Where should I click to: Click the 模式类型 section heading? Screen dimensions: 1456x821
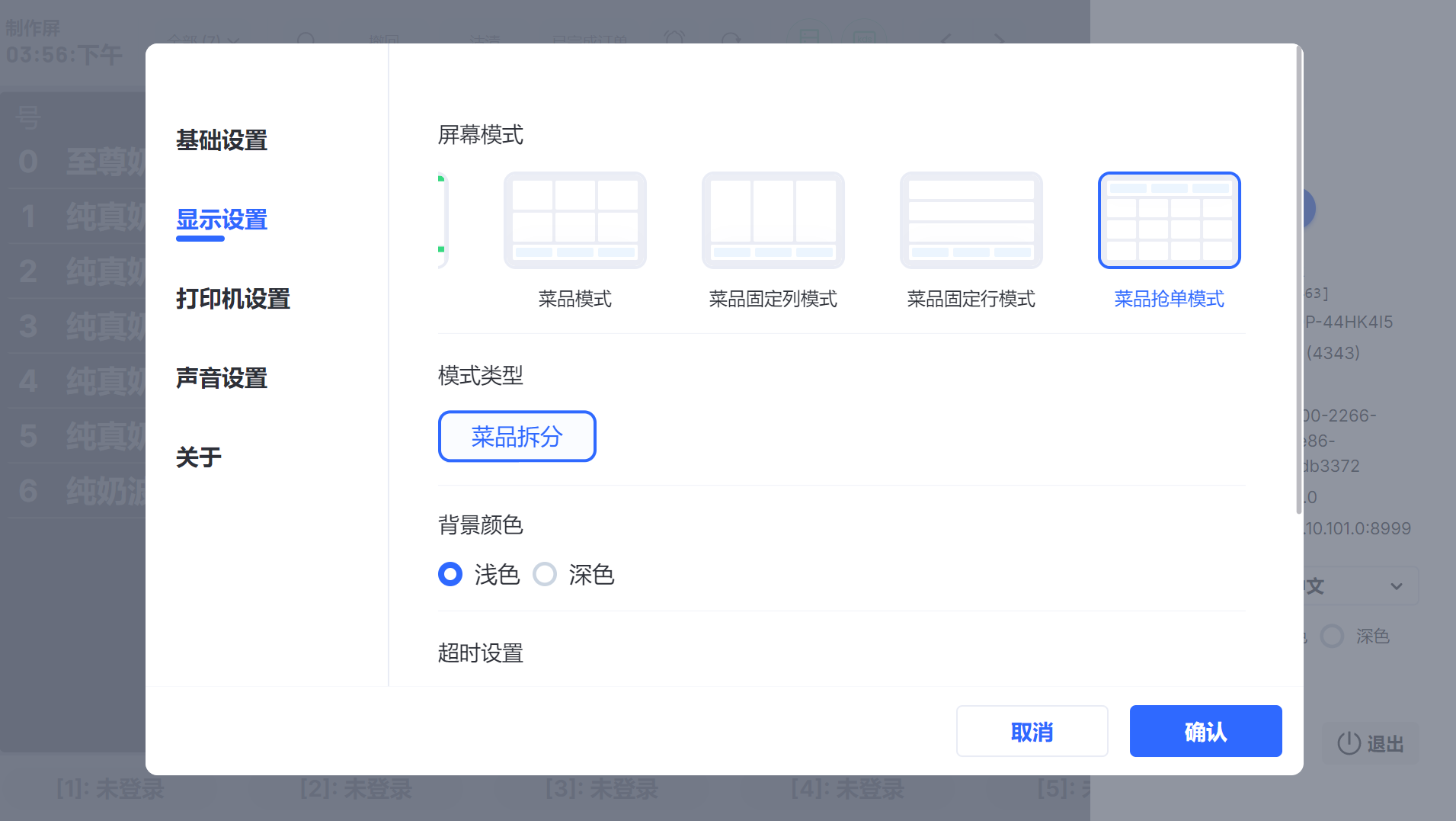481,375
